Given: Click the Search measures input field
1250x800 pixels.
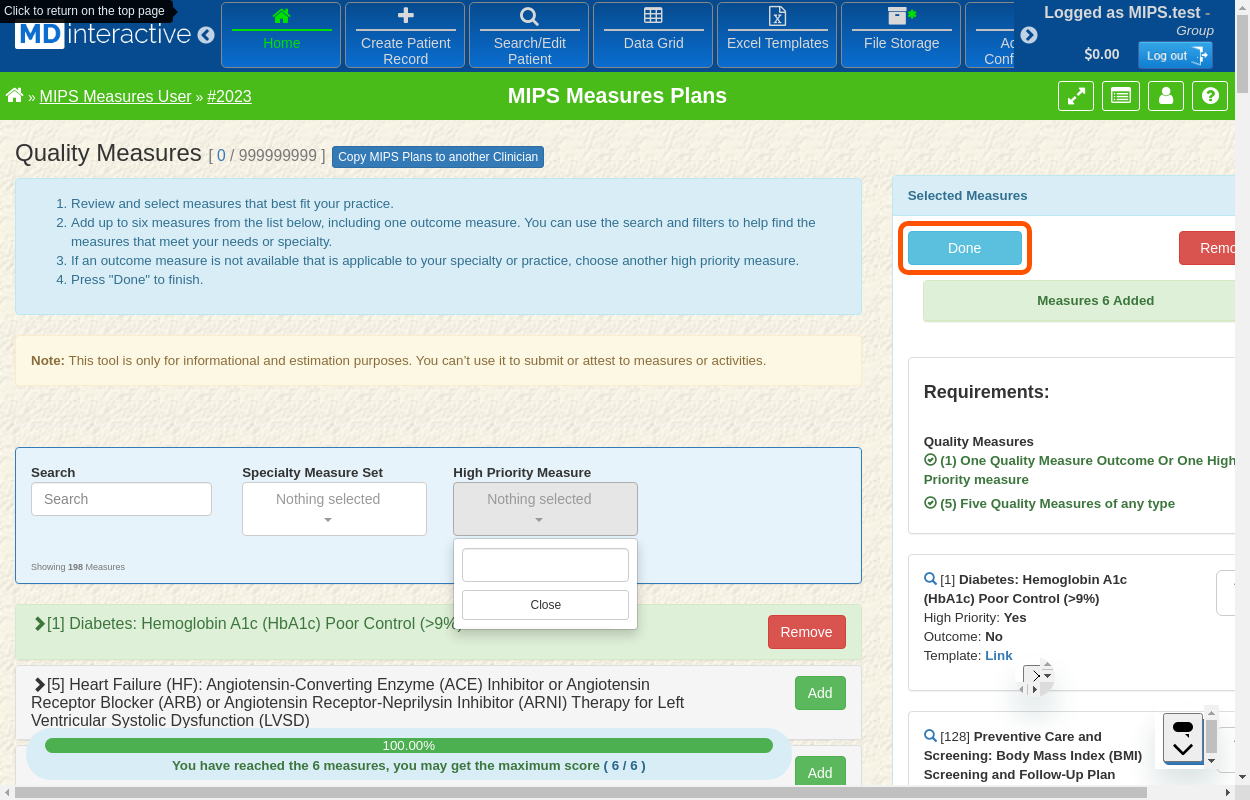Looking at the screenshot, I should pyautogui.click(x=121, y=499).
